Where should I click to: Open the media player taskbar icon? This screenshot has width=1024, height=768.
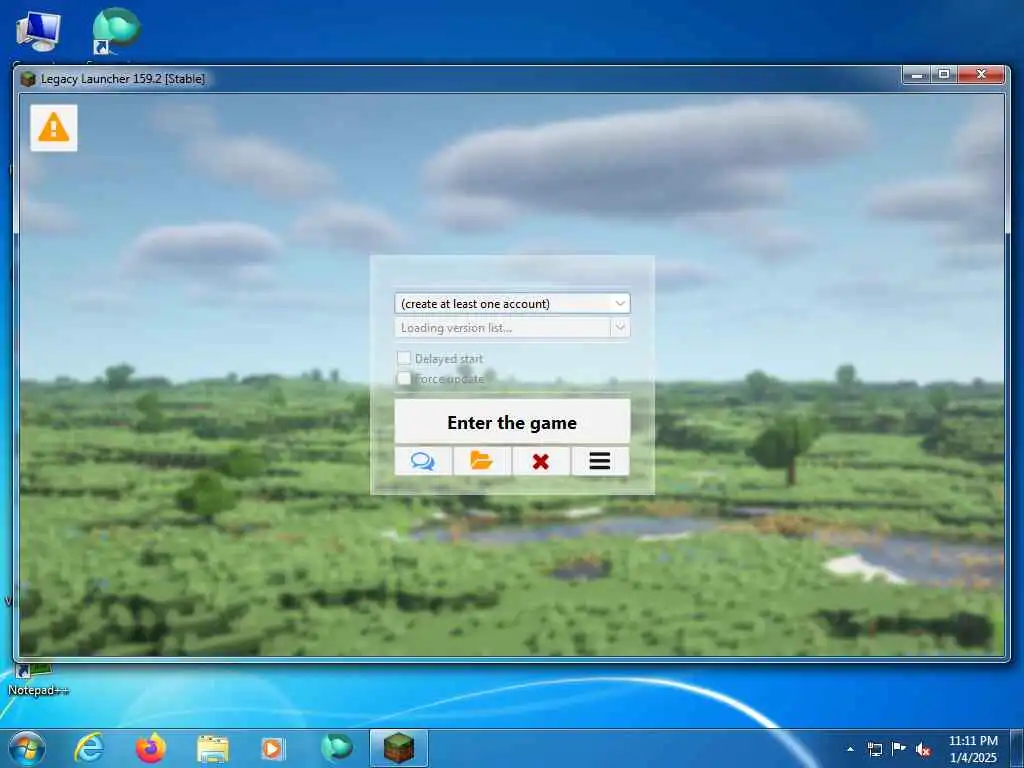[272, 749]
